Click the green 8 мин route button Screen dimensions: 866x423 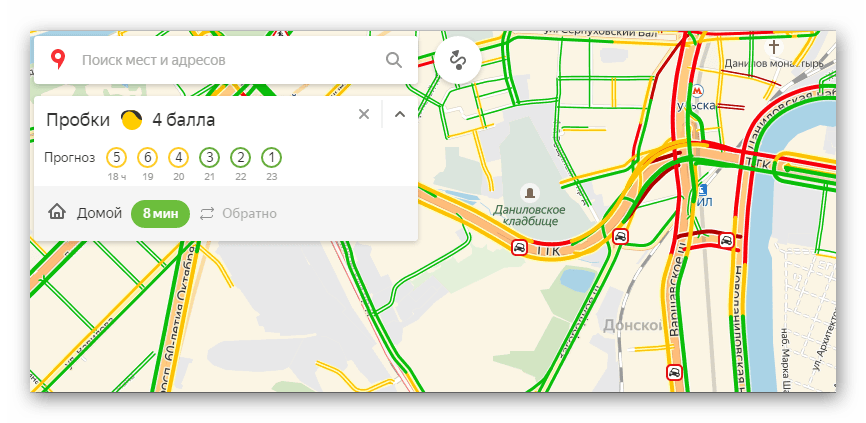[160, 214]
